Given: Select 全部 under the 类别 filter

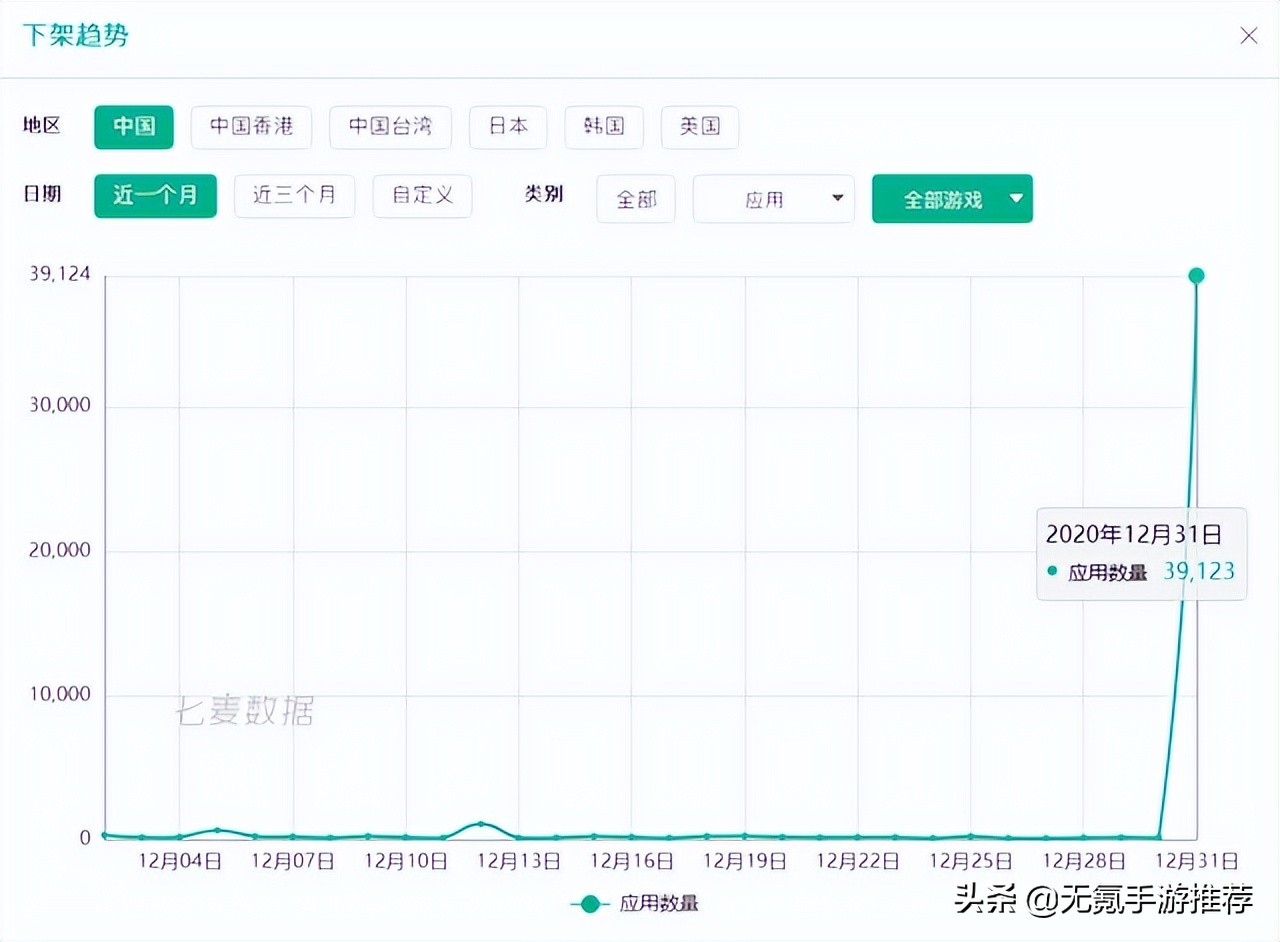Looking at the screenshot, I should click(635, 199).
